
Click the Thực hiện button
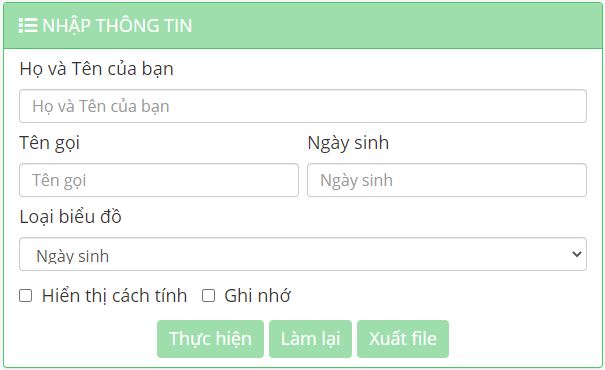point(210,339)
